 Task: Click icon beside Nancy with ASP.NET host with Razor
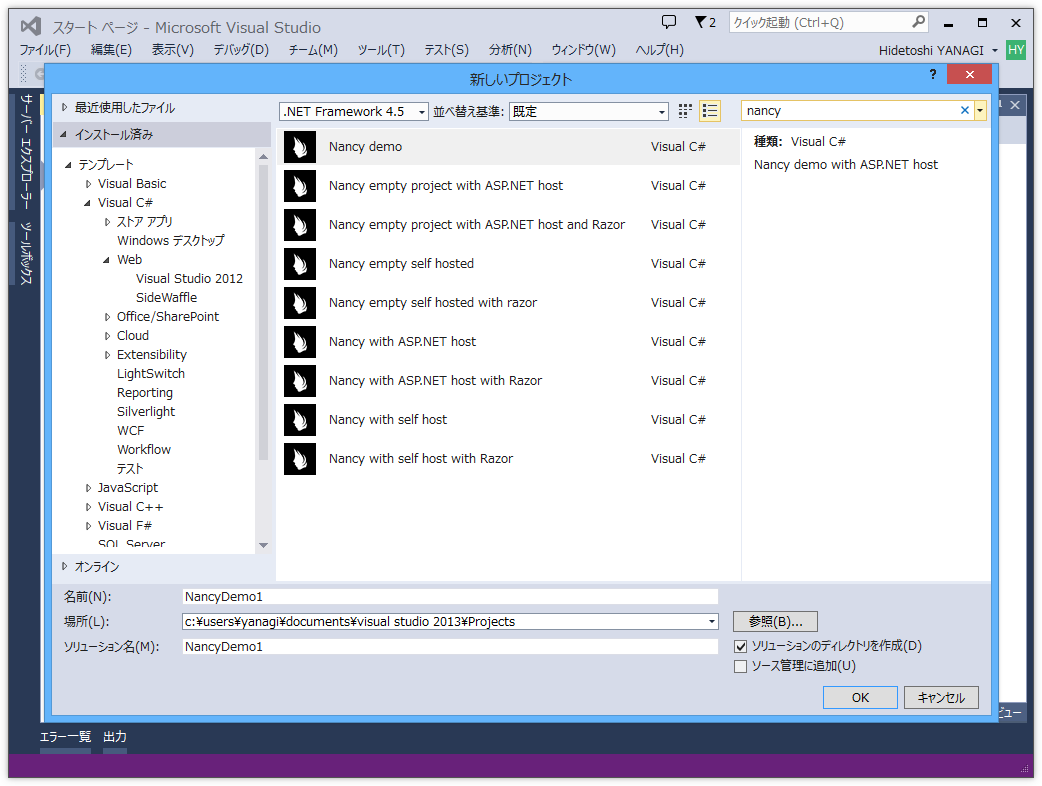coord(300,381)
